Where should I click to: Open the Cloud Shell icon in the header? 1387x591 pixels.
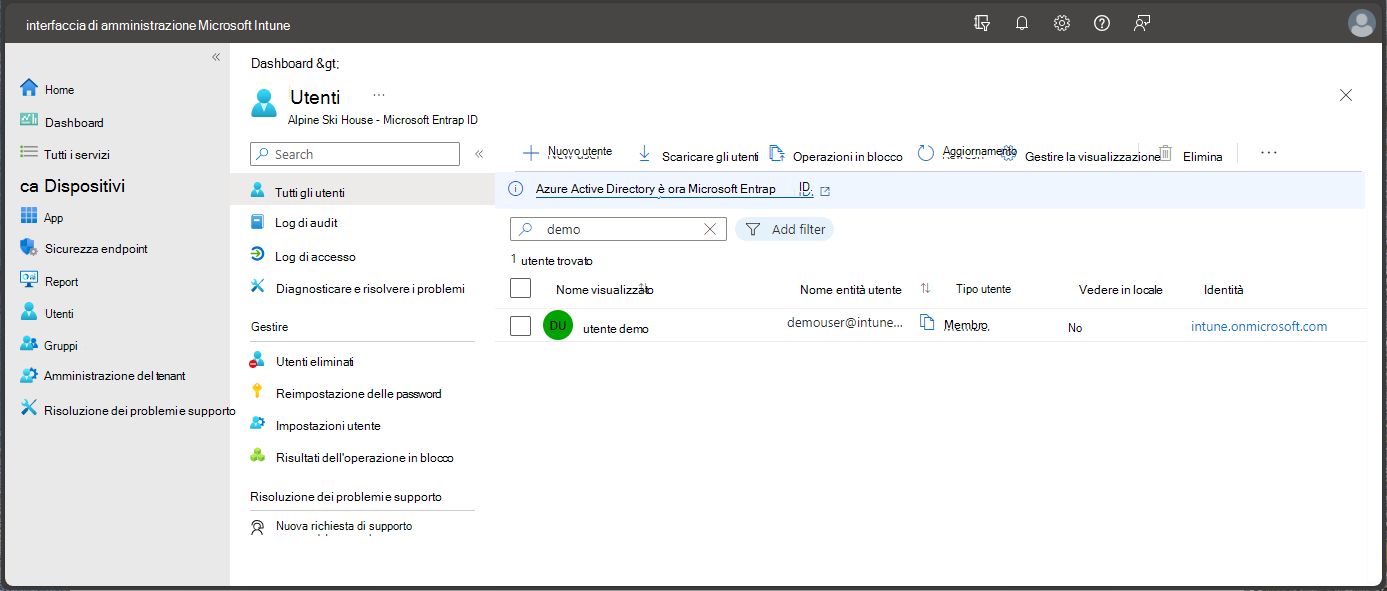point(982,23)
